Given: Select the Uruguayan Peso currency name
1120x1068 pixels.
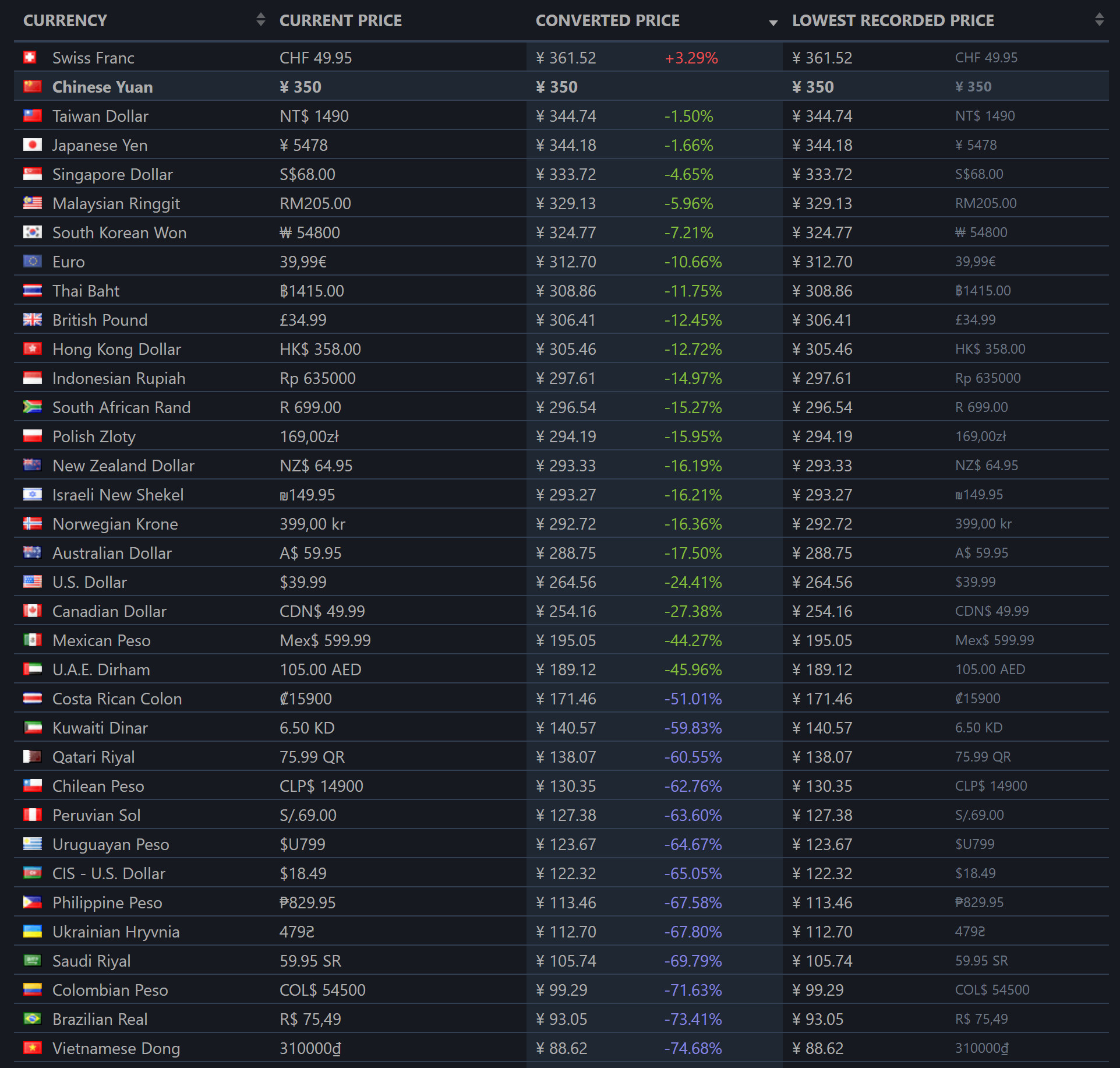Looking at the screenshot, I should tap(111, 845).
